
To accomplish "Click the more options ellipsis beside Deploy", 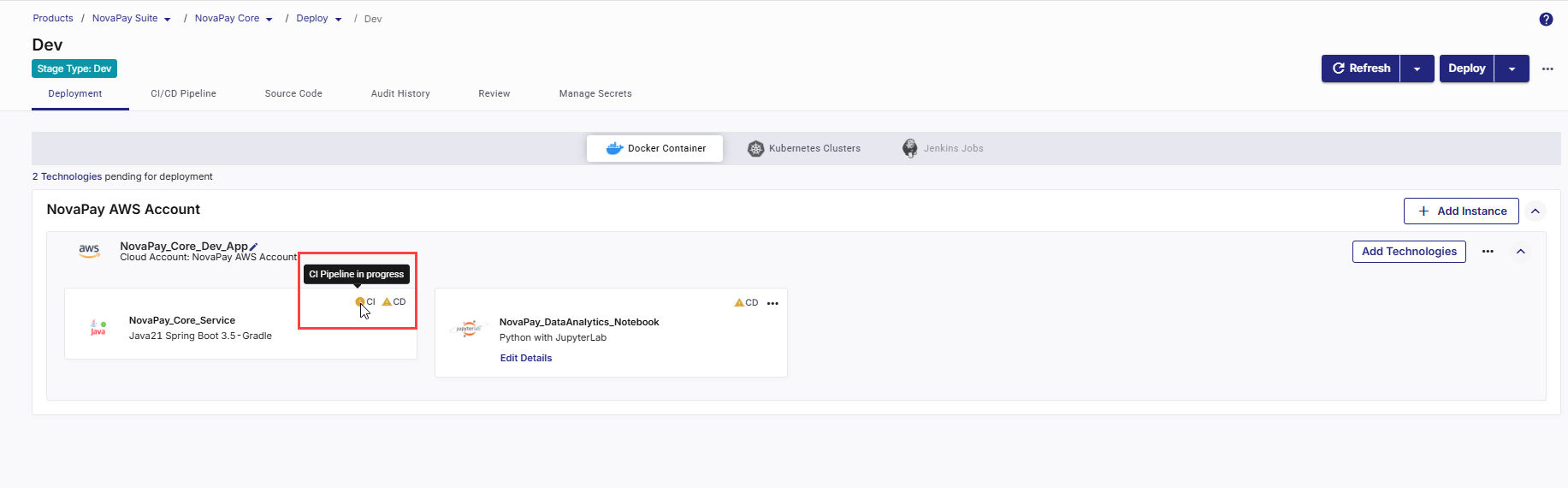I will click(1547, 68).
